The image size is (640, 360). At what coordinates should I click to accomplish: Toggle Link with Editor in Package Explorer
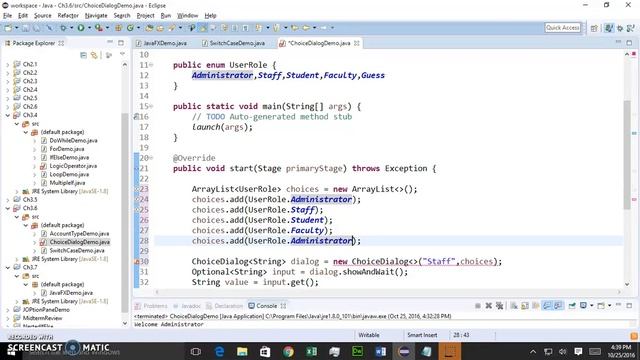pyautogui.click(x=94, y=55)
